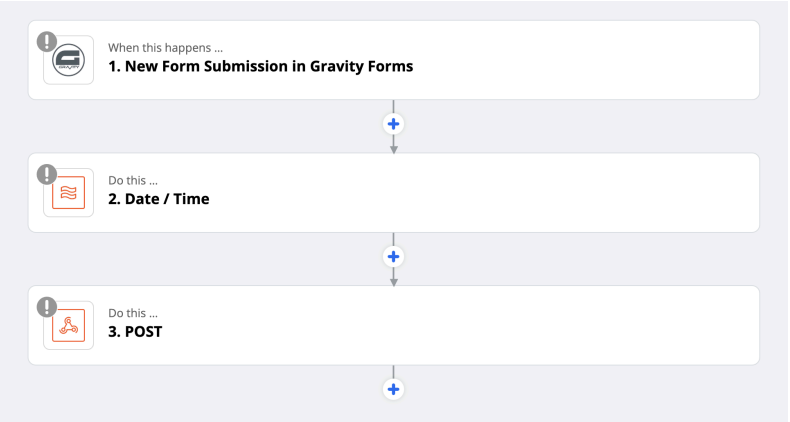
Task: Open the "3. POST" step title
Action: pyautogui.click(x=135, y=332)
